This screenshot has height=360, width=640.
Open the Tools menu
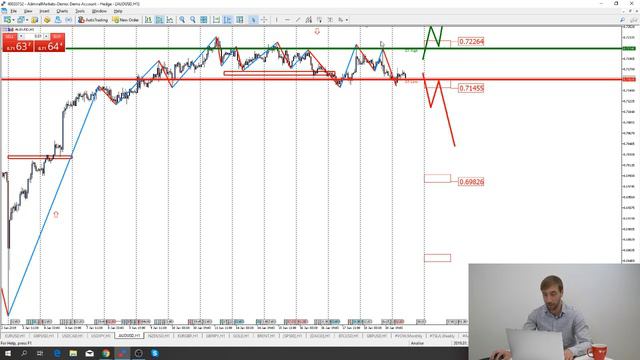(x=80, y=11)
